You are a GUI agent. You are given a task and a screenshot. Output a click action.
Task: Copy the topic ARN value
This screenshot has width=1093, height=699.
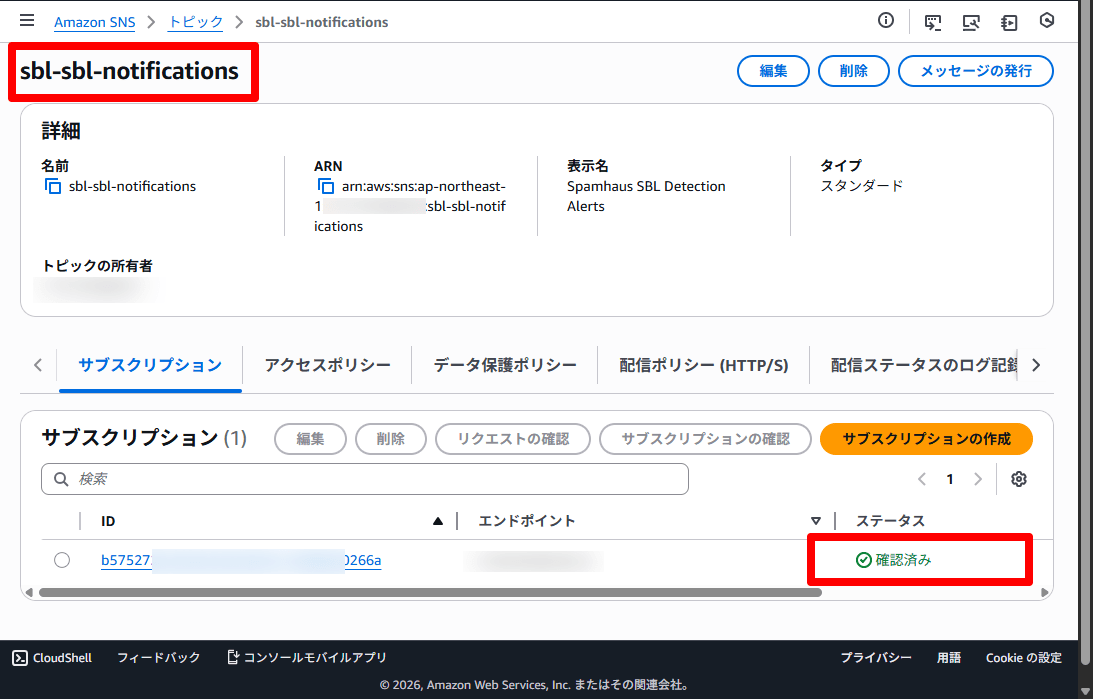(x=325, y=186)
